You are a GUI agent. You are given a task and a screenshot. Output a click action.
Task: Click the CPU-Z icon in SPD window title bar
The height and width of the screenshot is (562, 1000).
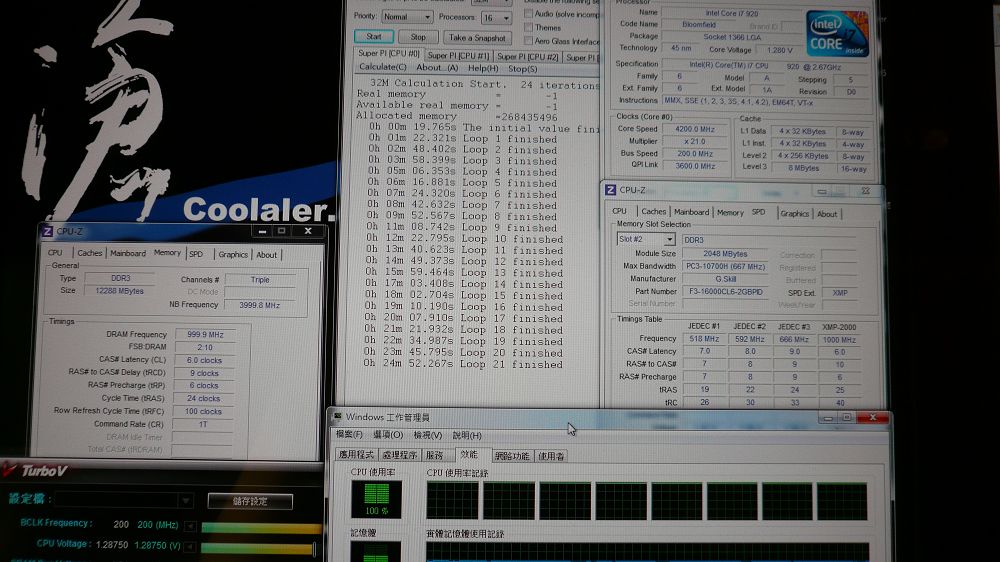tap(610, 190)
